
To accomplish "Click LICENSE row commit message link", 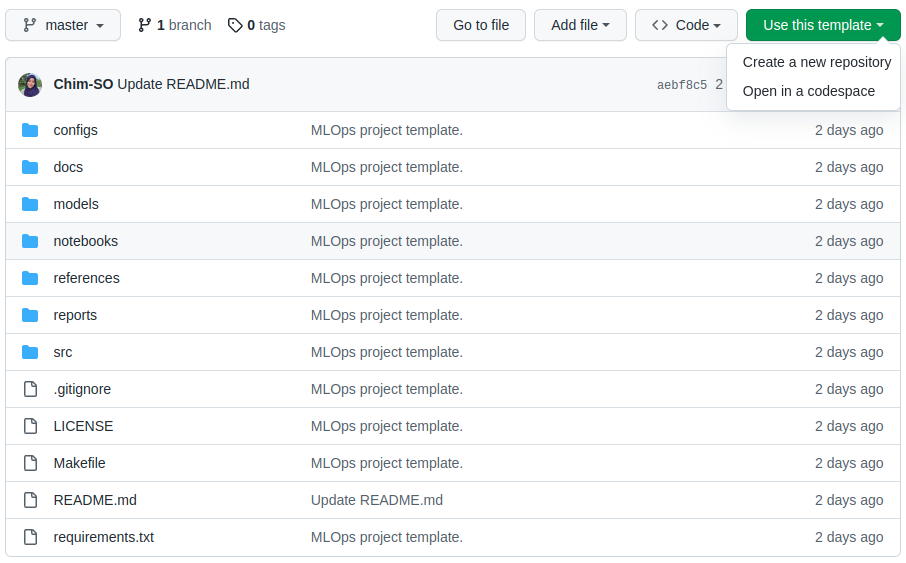I will (387, 426).
